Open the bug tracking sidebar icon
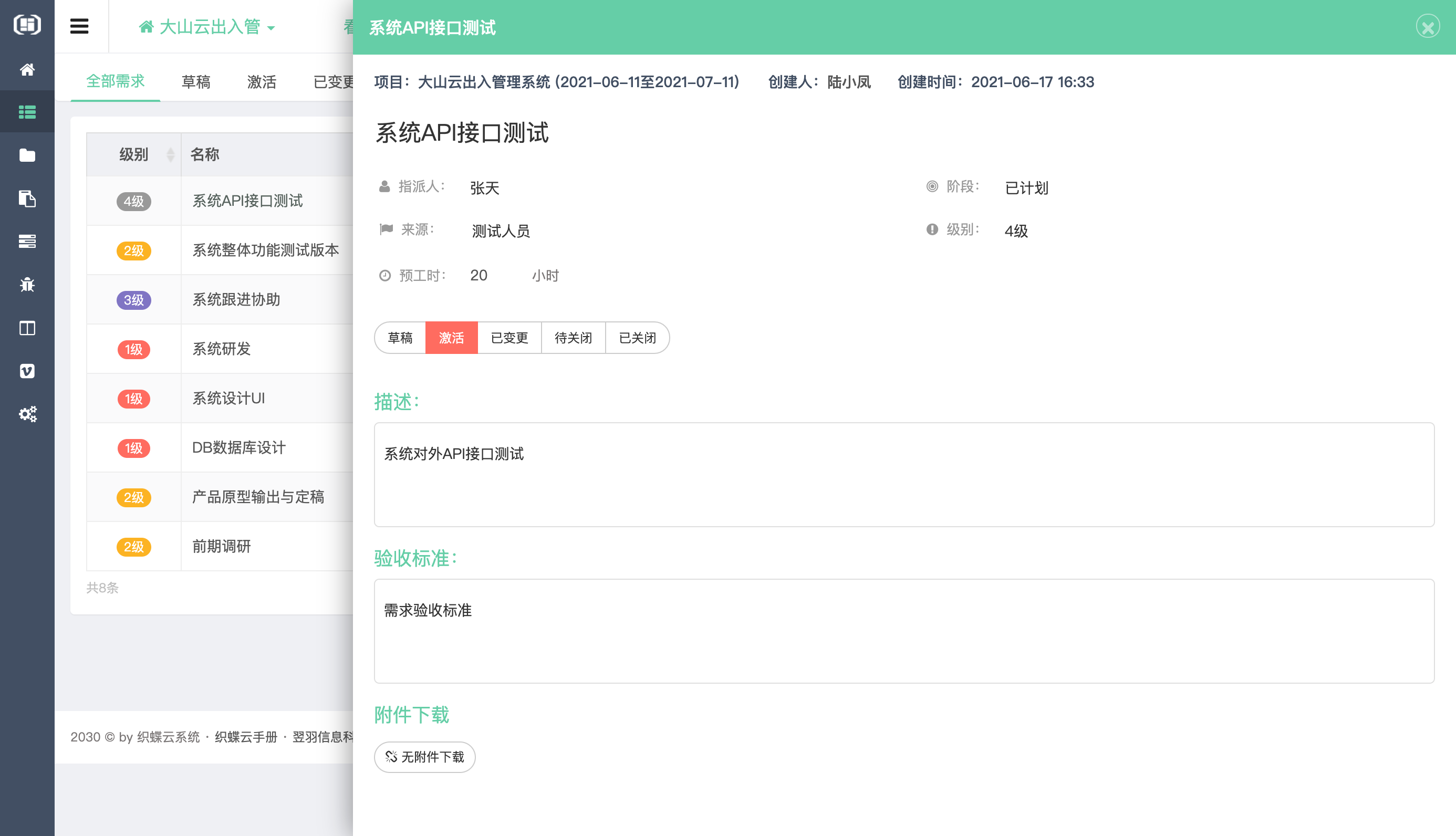The height and width of the screenshot is (836, 1456). pyautogui.click(x=27, y=285)
